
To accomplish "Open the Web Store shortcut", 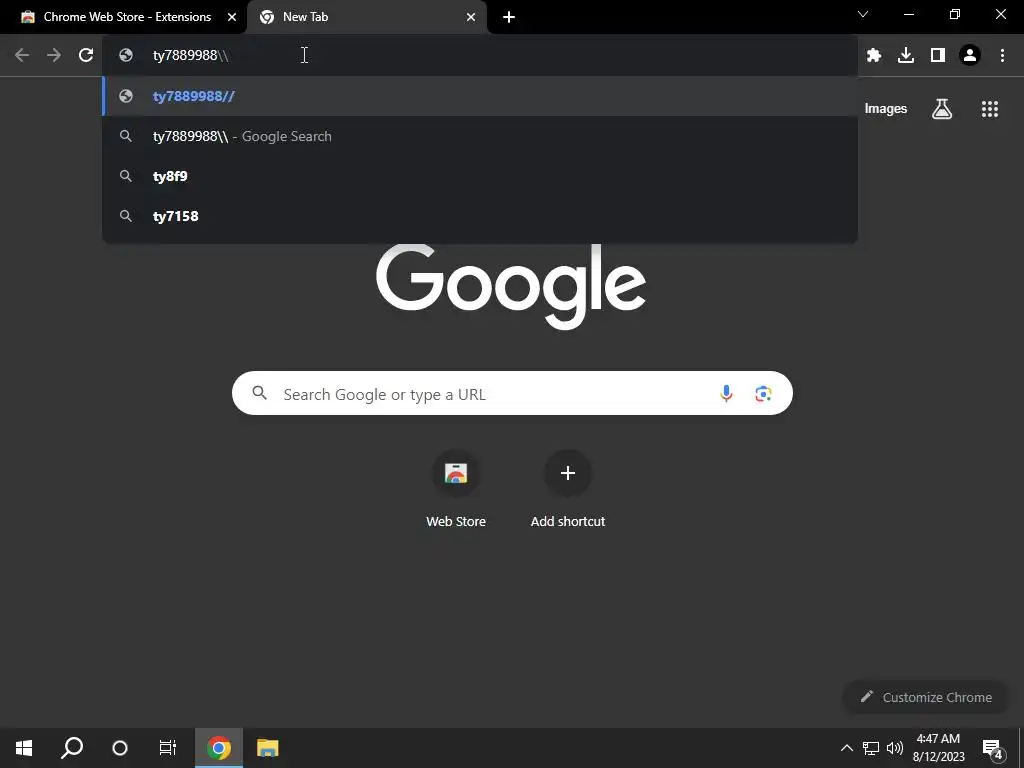I will click(456, 488).
